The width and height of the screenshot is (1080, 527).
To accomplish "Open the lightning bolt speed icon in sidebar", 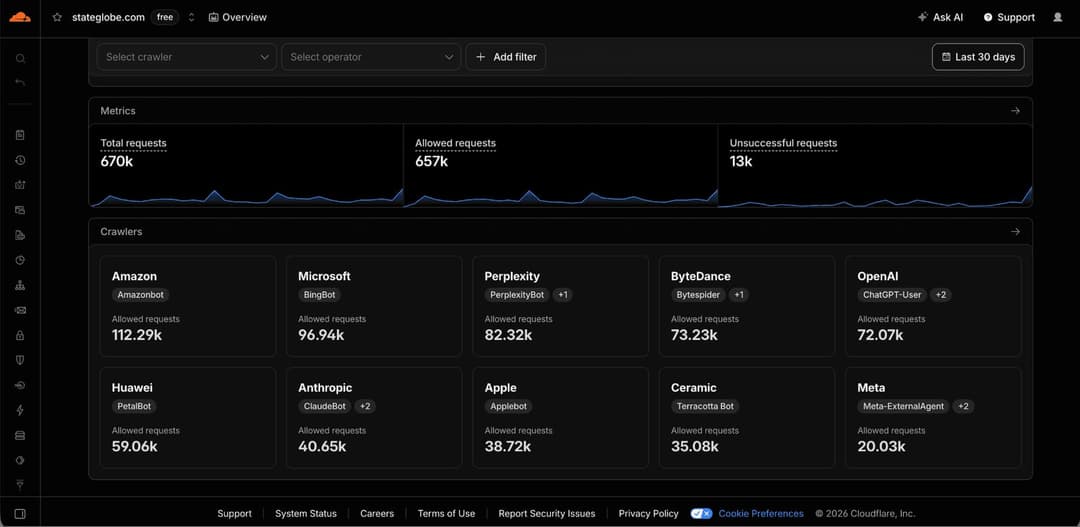I will coord(20,411).
